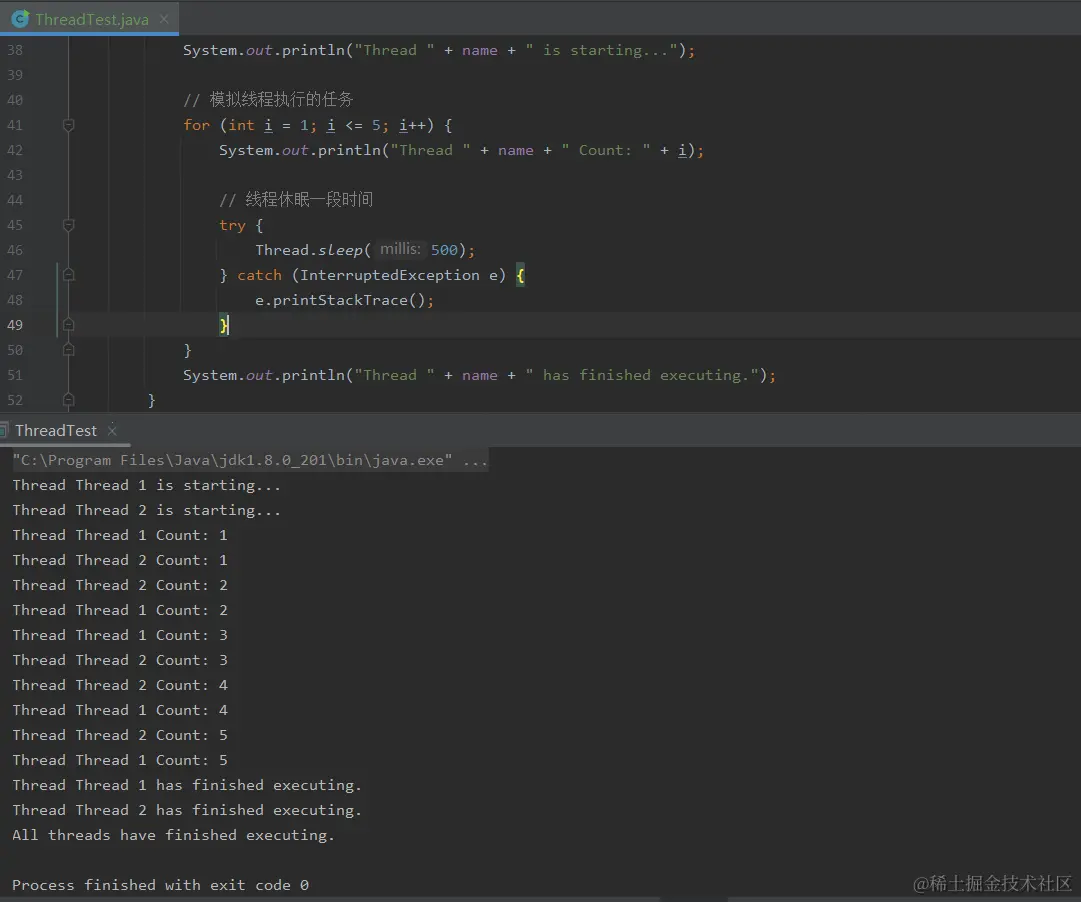Close the ThreadTest.java editor tab
This screenshot has height=902, width=1081.
pyautogui.click(x=164, y=19)
